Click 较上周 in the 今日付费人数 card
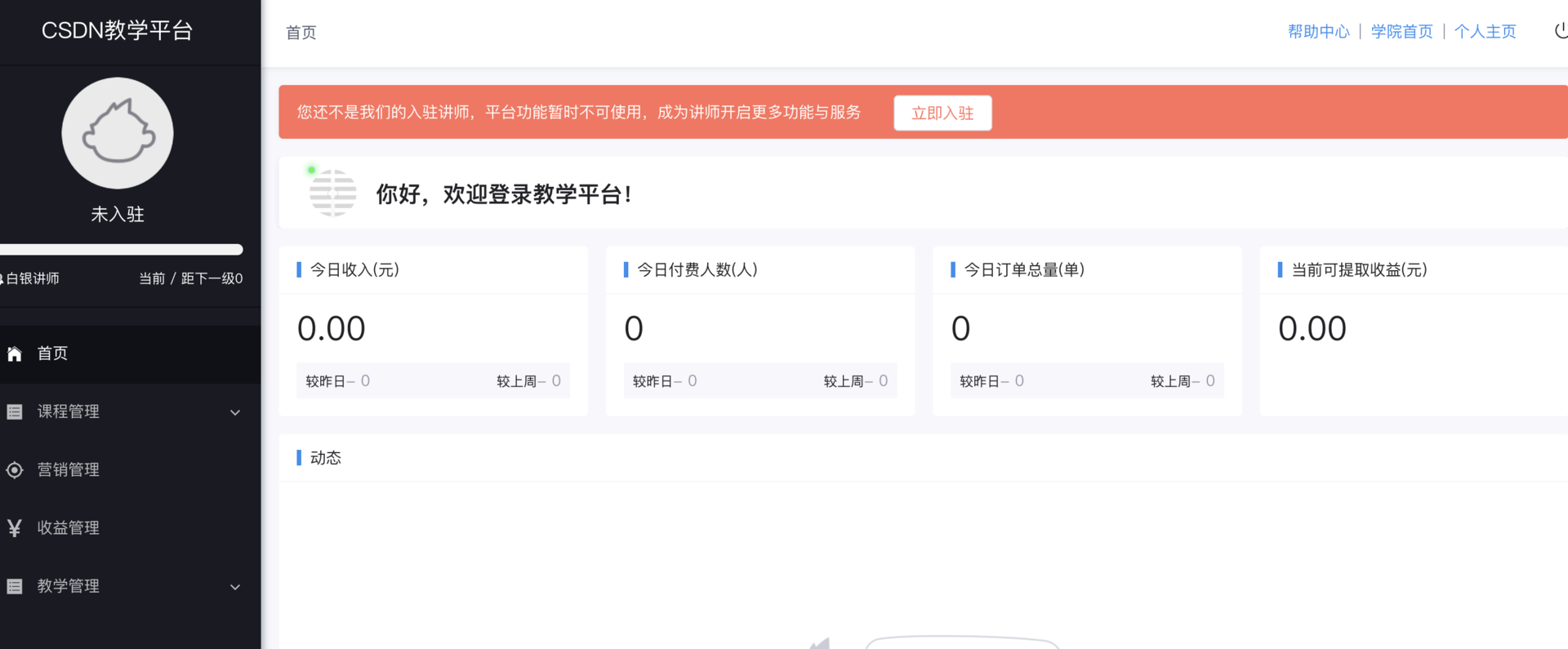1568x649 pixels. click(843, 381)
